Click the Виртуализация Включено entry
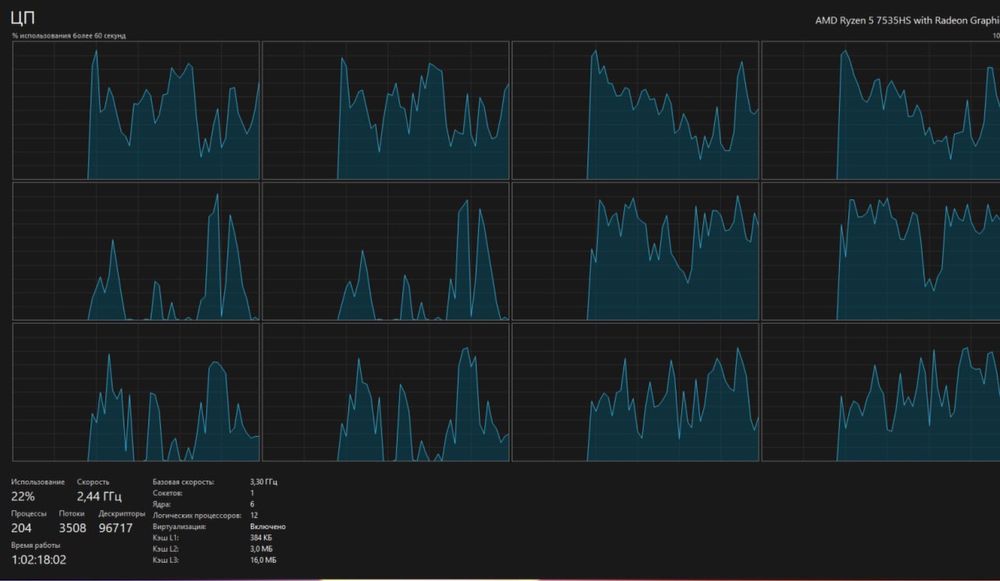Image resolution: width=1000 pixels, height=581 pixels. [219, 527]
